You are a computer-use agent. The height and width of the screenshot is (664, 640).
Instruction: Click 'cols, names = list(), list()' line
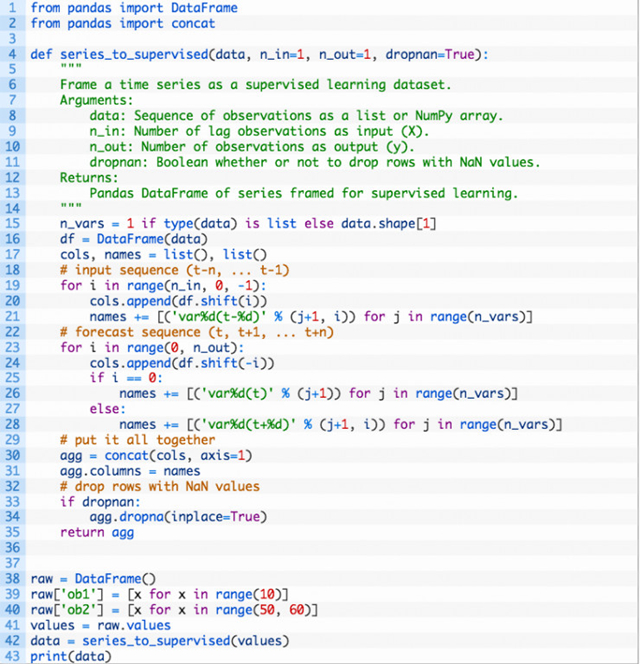[x=163, y=255]
